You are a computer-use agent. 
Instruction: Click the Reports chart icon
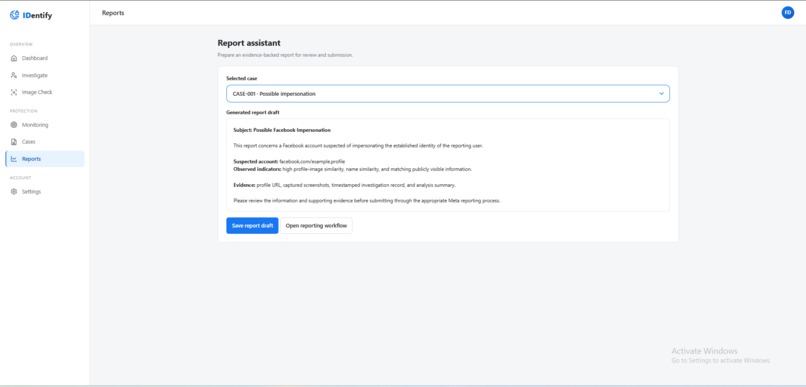tap(14, 159)
